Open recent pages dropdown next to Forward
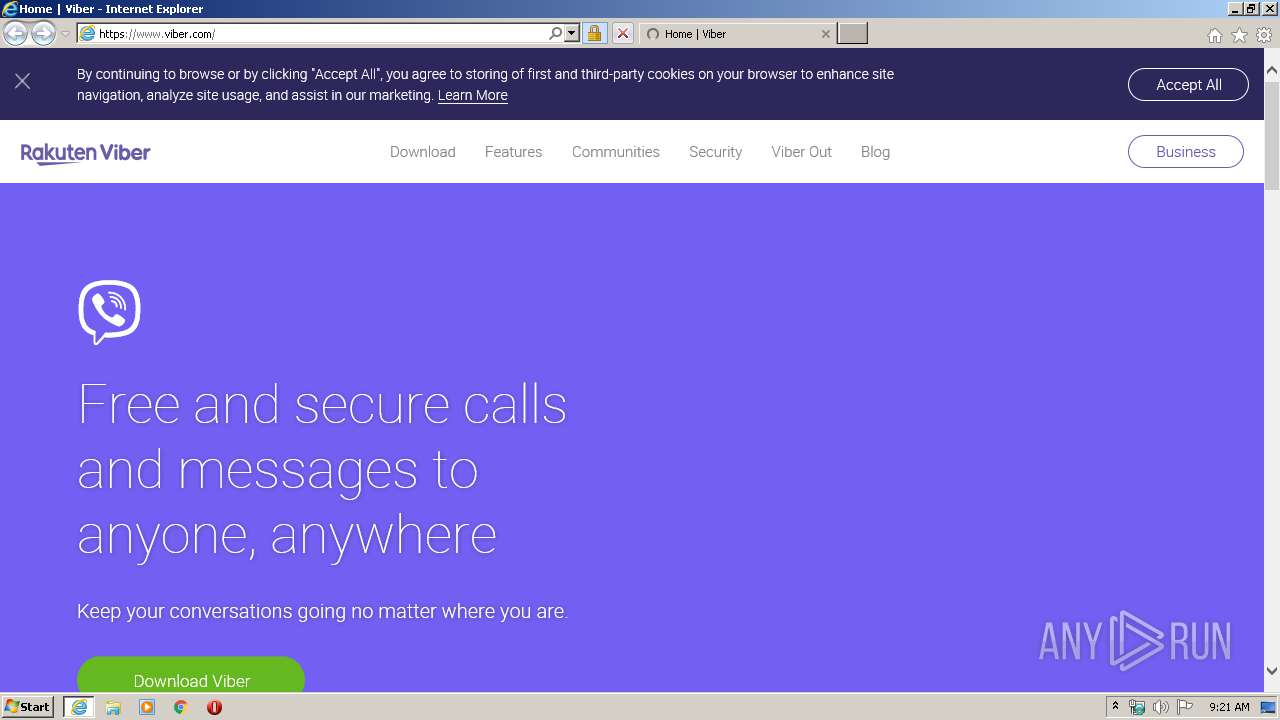 click(x=65, y=34)
